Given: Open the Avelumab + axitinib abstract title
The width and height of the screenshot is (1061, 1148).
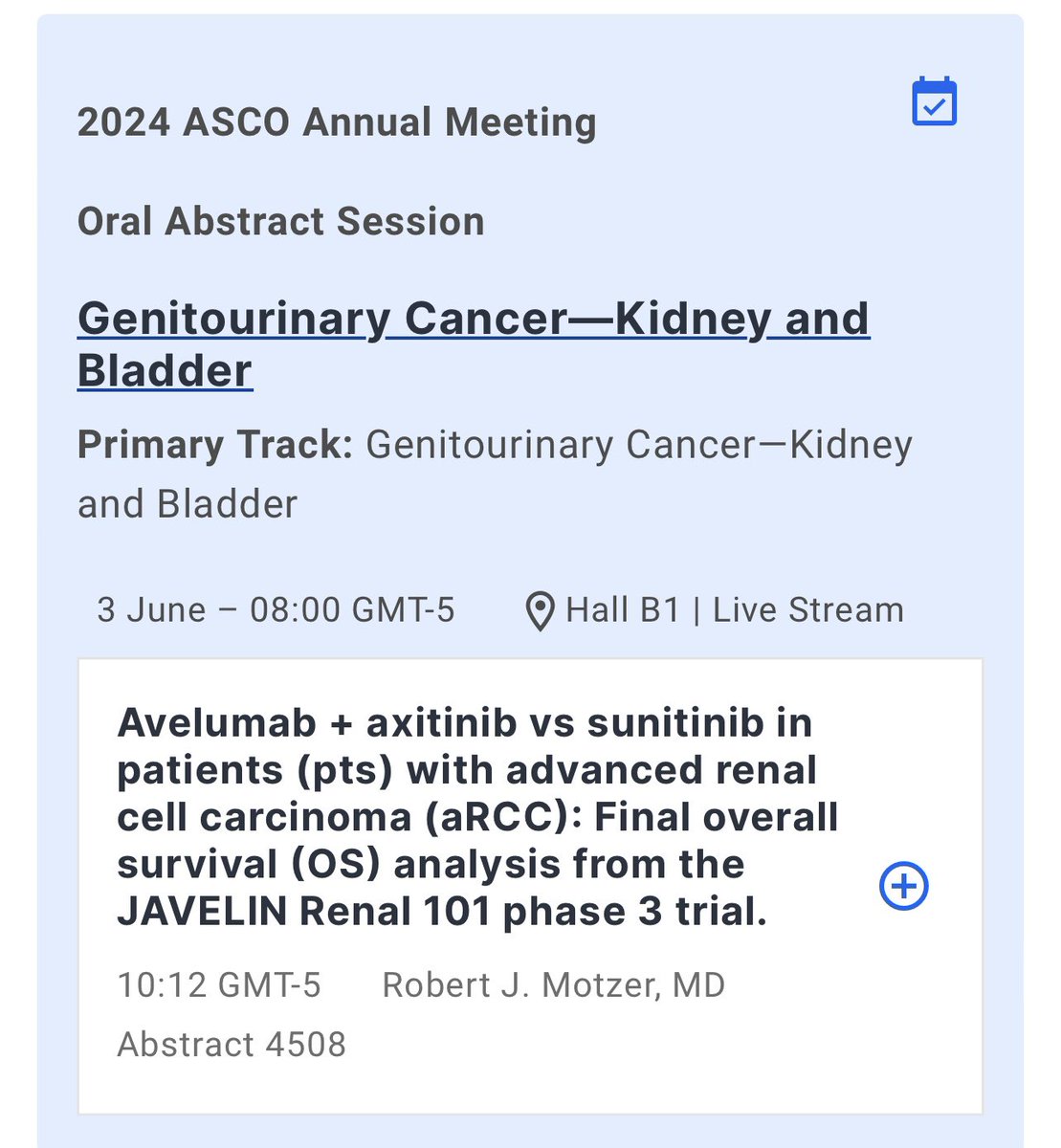Looking at the screenshot, I should 477,817.
